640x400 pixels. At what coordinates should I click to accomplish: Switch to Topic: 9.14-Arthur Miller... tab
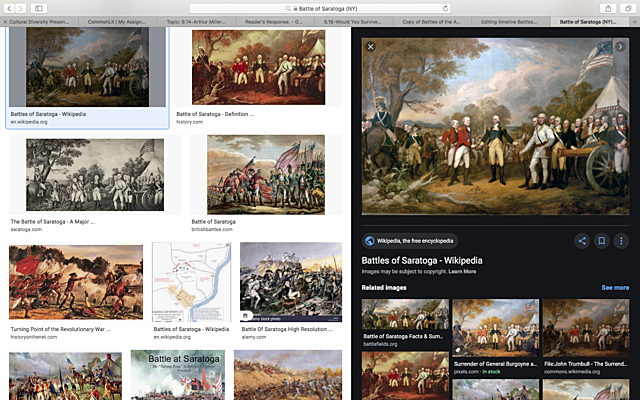pos(196,22)
